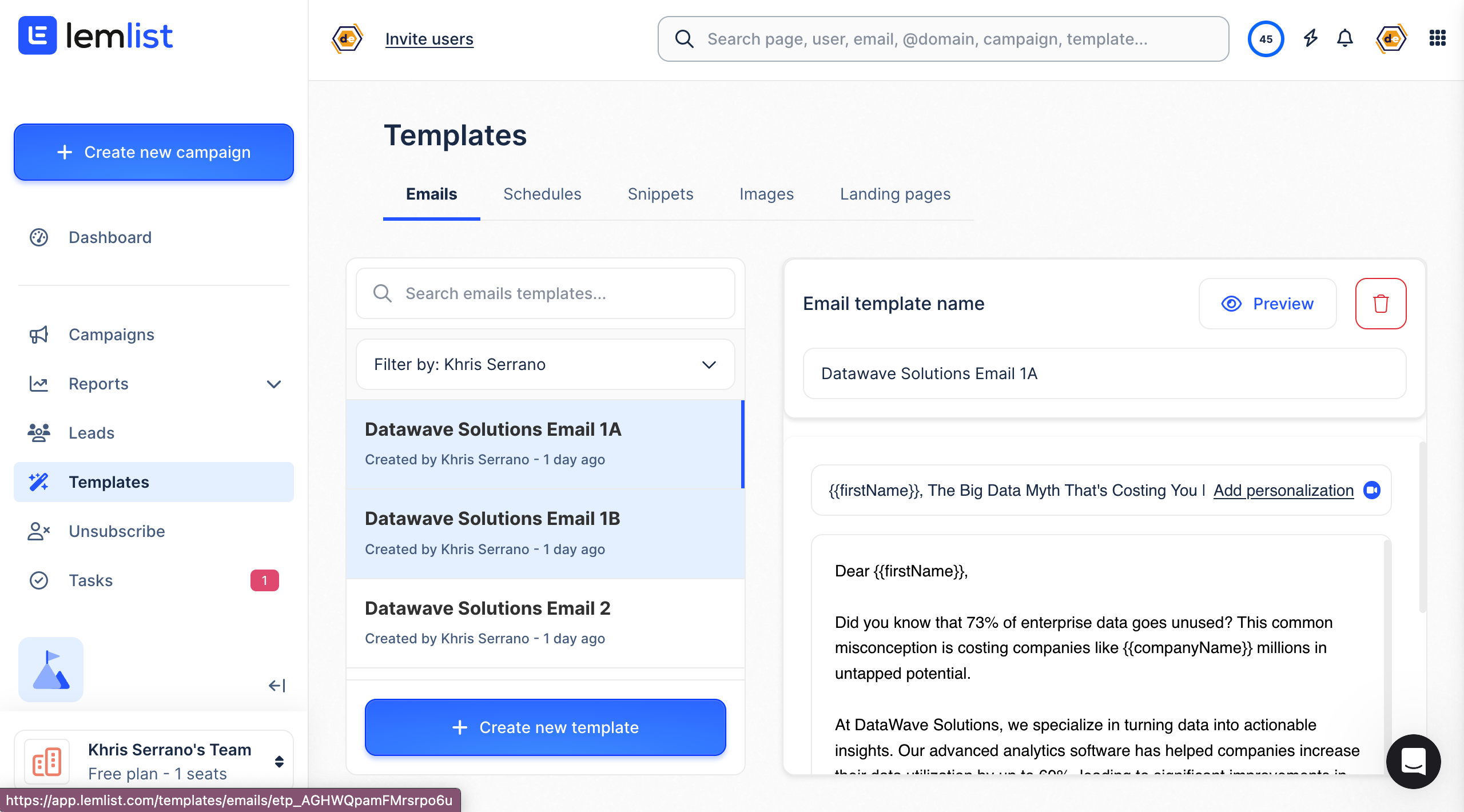Viewport: 1464px width, 812px height.
Task: Click Create new template button
Action: coord(545,727)
